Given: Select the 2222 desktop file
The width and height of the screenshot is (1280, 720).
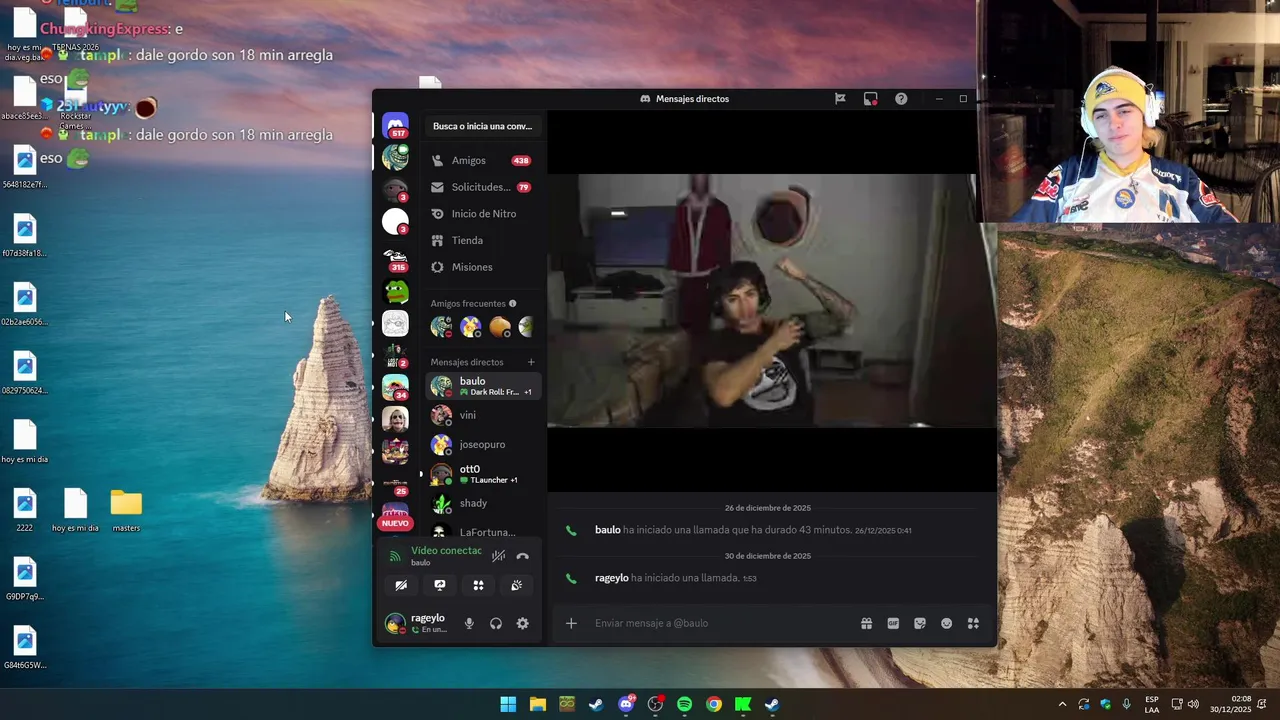Looking at the screenshot, I should point(25,511).
